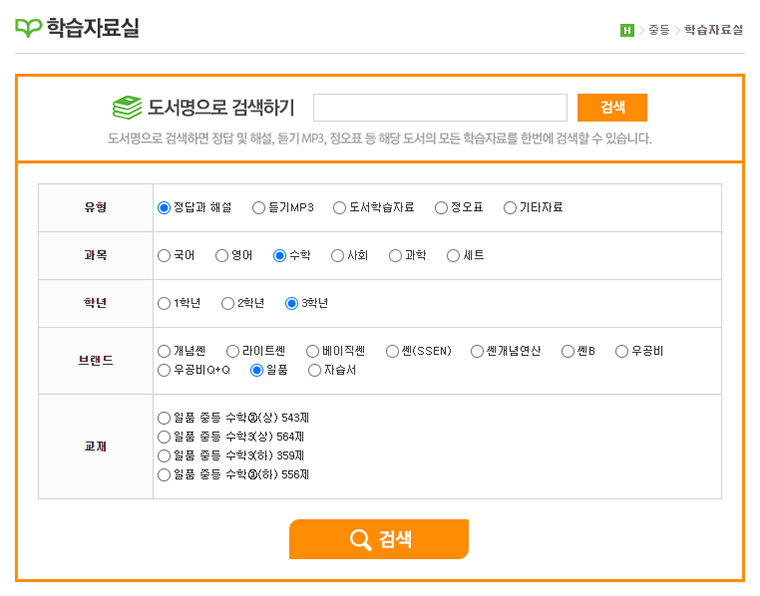The width and height of the screenshot is (760, 596).
Task: Click the green H home icon in breadcrumb
Action: 627,30
